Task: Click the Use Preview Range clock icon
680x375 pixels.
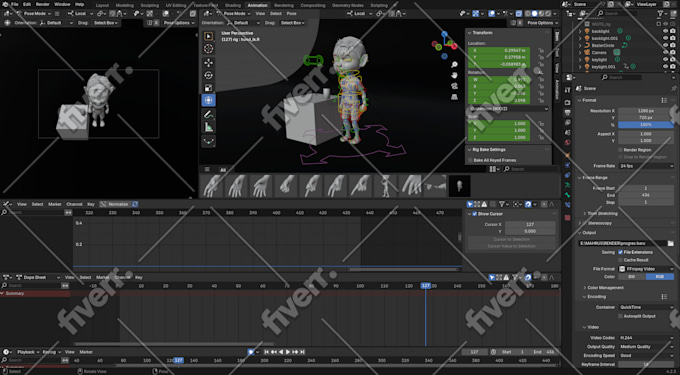Action: point(493,352)
